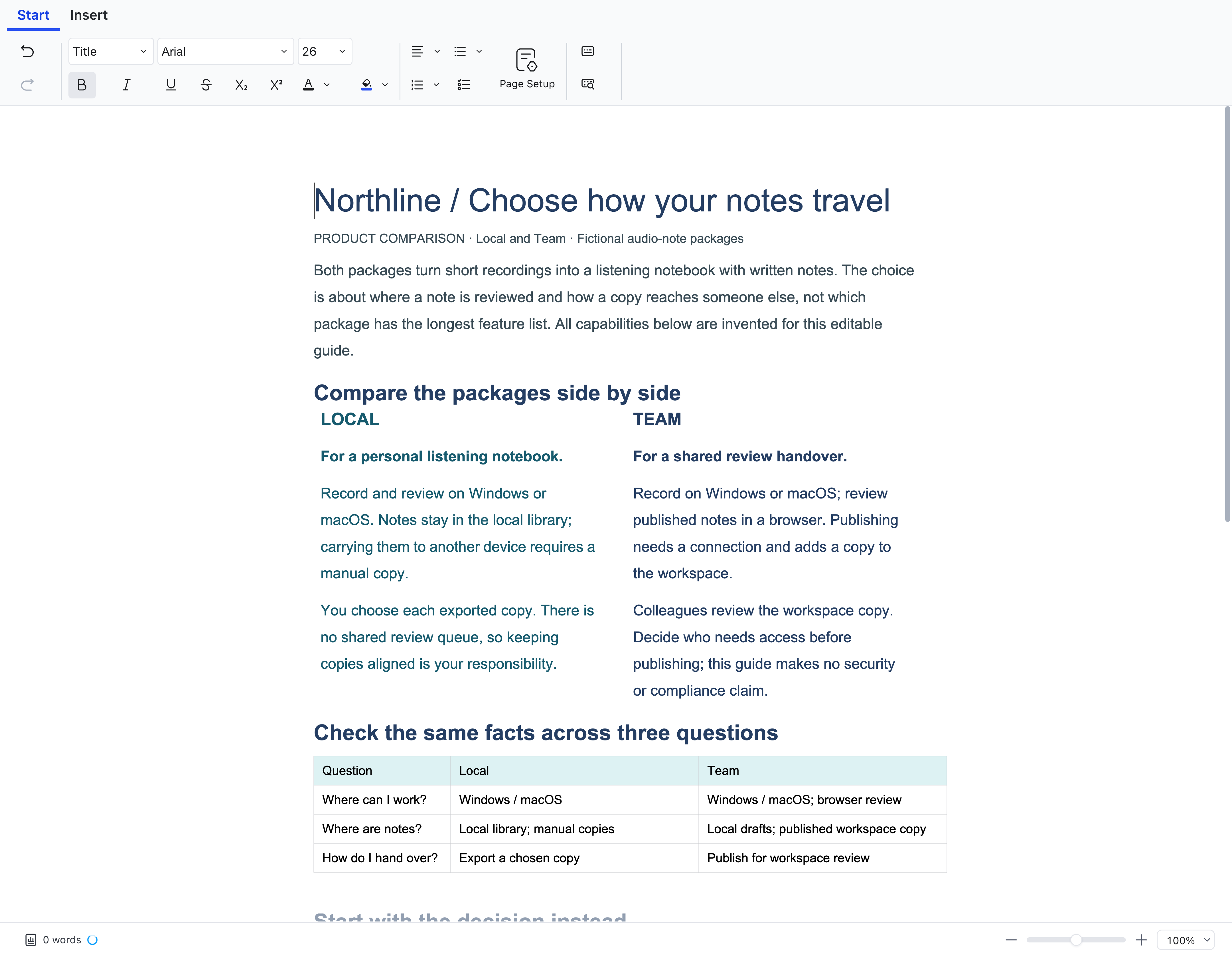Apply the font color letter A
Screen dimensions: 1232x957
[308, 85]
